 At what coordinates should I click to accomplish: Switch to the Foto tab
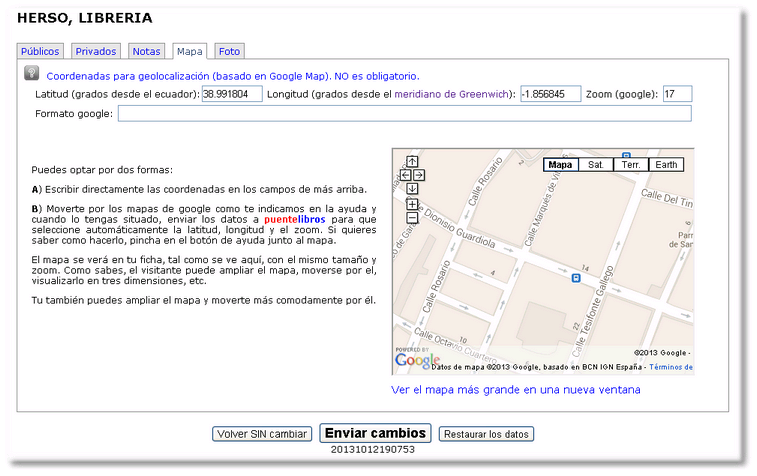click(229, 51)
